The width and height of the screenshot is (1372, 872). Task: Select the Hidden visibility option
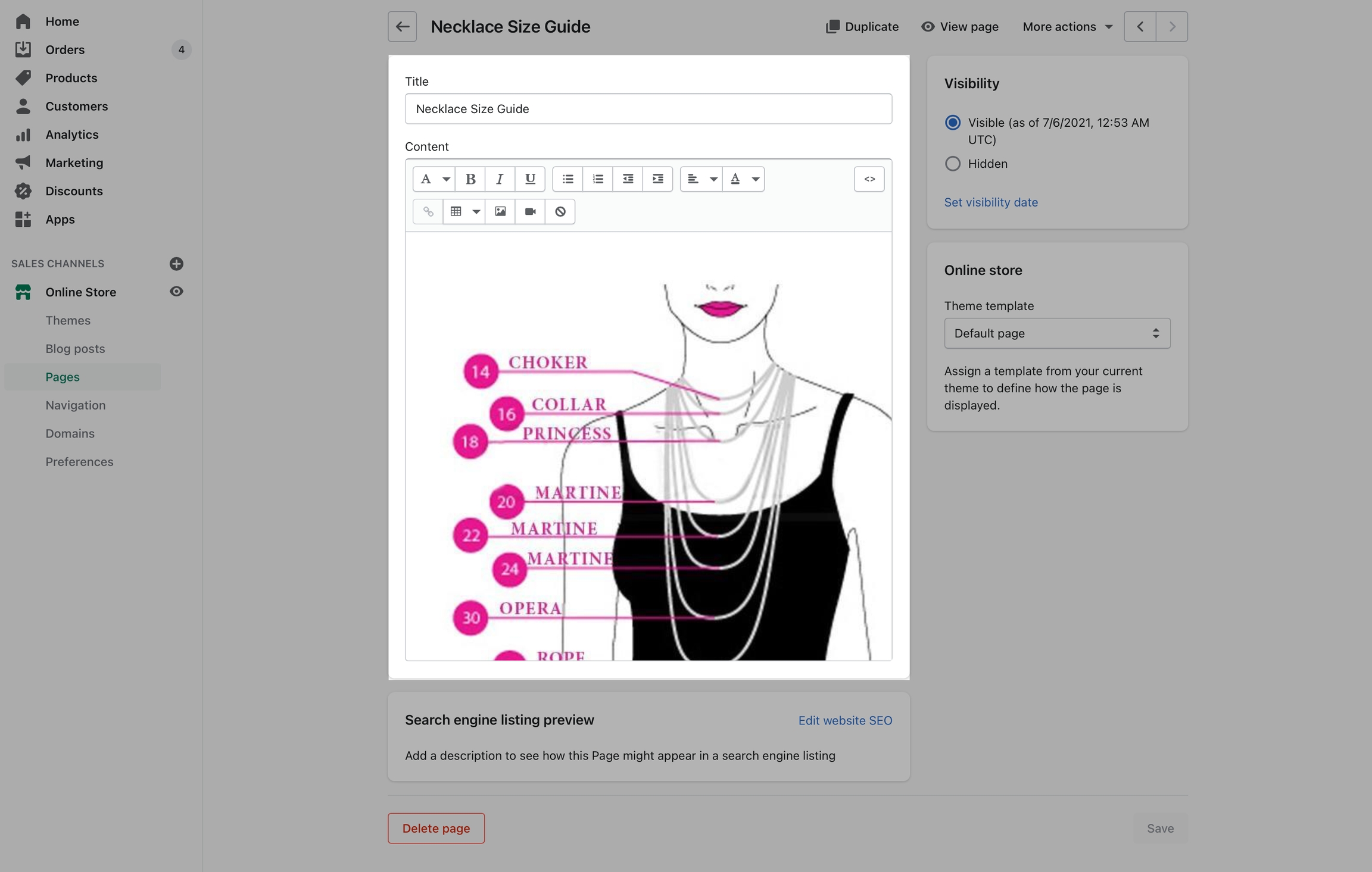coord(953,164)
